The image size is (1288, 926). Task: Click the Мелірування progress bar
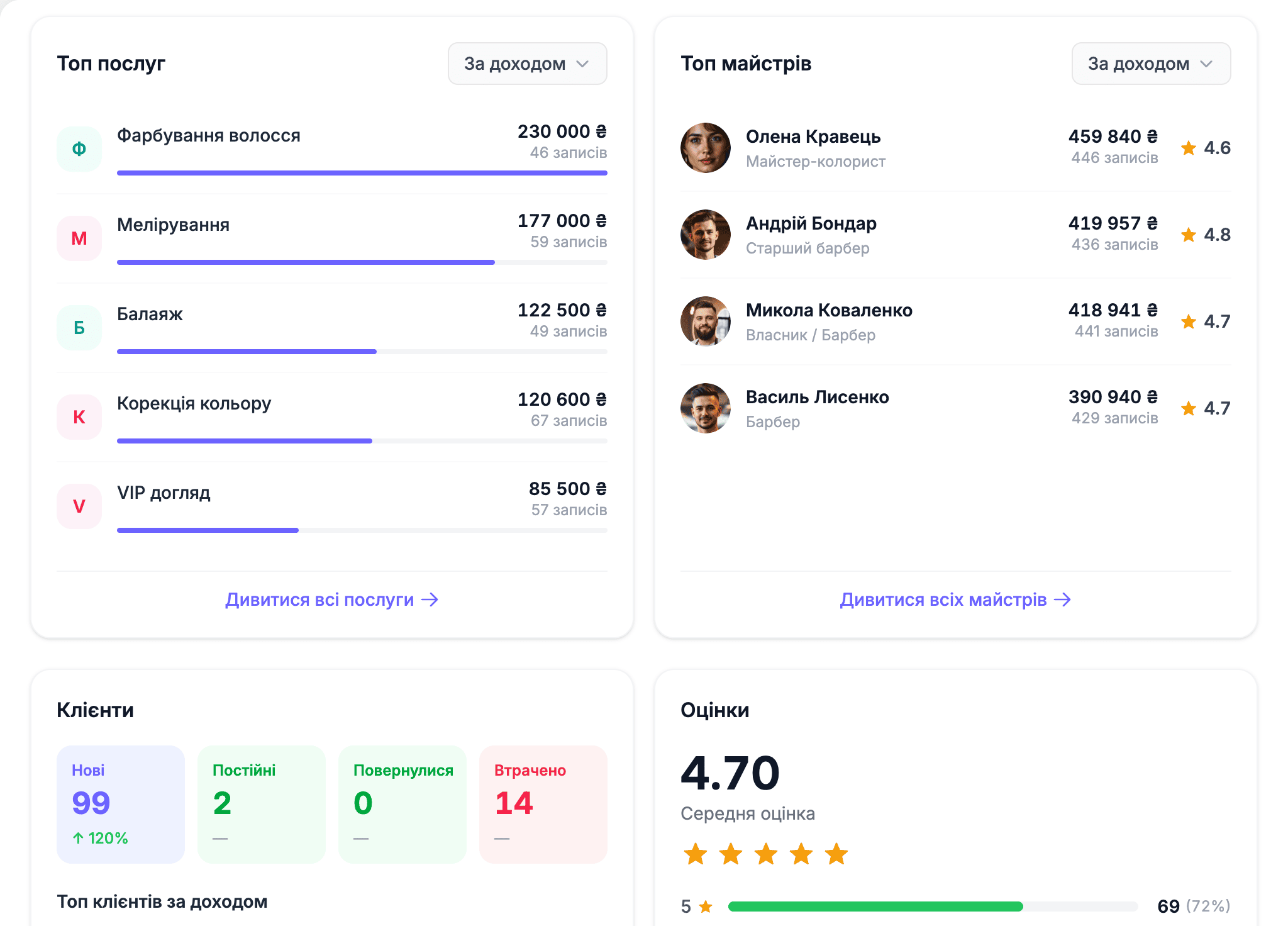(x=362, y=262)
